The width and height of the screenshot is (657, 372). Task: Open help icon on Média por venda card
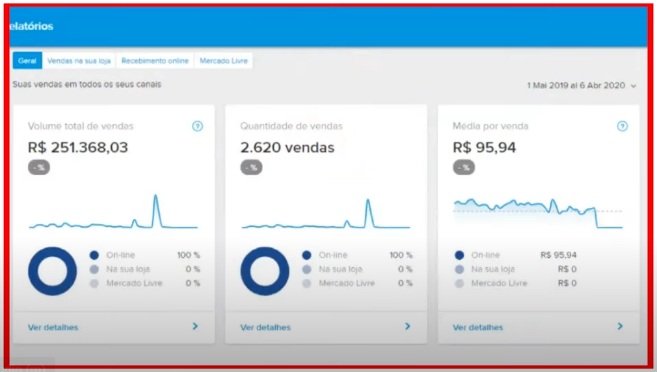622,126
